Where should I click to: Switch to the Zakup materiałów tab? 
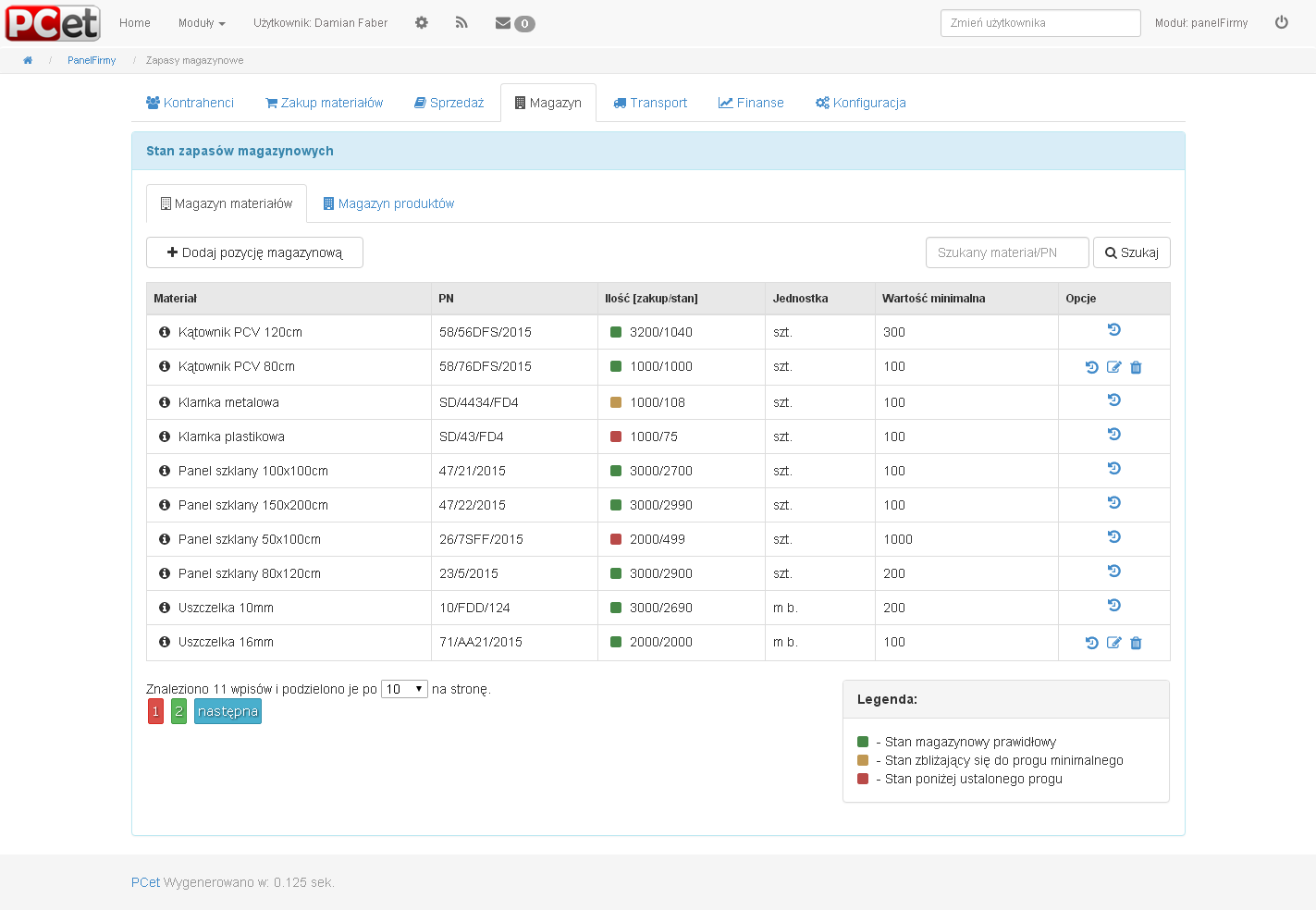324,103
